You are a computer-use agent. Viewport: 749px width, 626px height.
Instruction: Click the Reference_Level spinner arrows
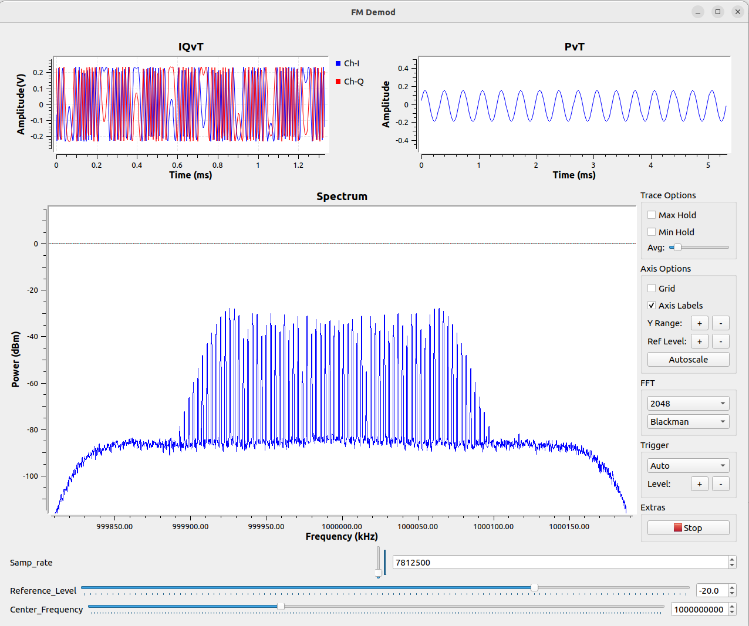click(x=732, y=591)
